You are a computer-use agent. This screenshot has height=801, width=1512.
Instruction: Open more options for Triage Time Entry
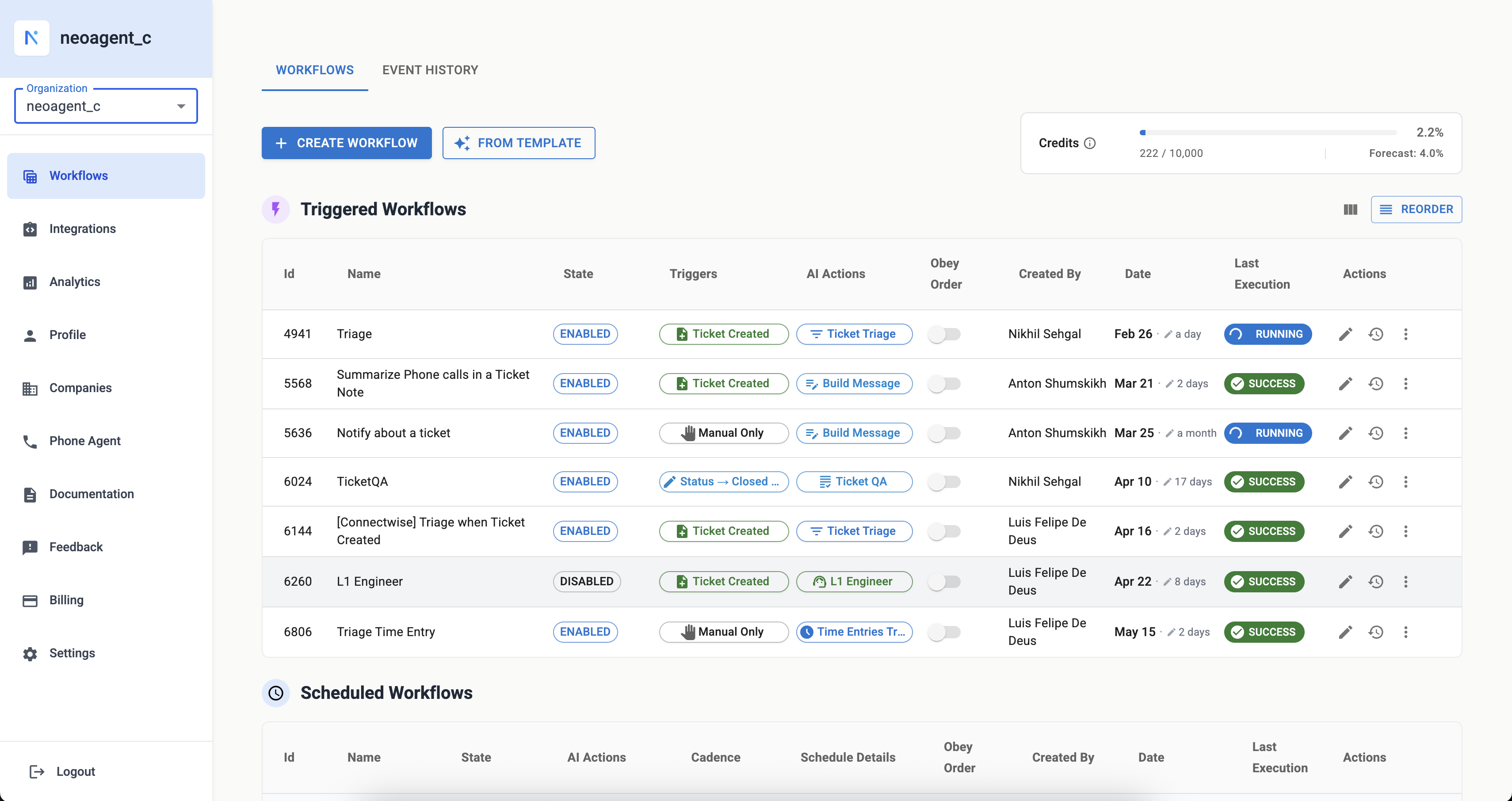pos(1406,632)
